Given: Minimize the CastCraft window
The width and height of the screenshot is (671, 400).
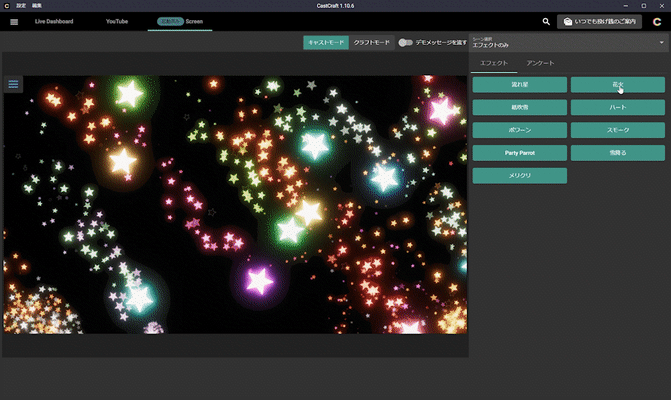Looking at the screenshot, I should coord(626,6).
